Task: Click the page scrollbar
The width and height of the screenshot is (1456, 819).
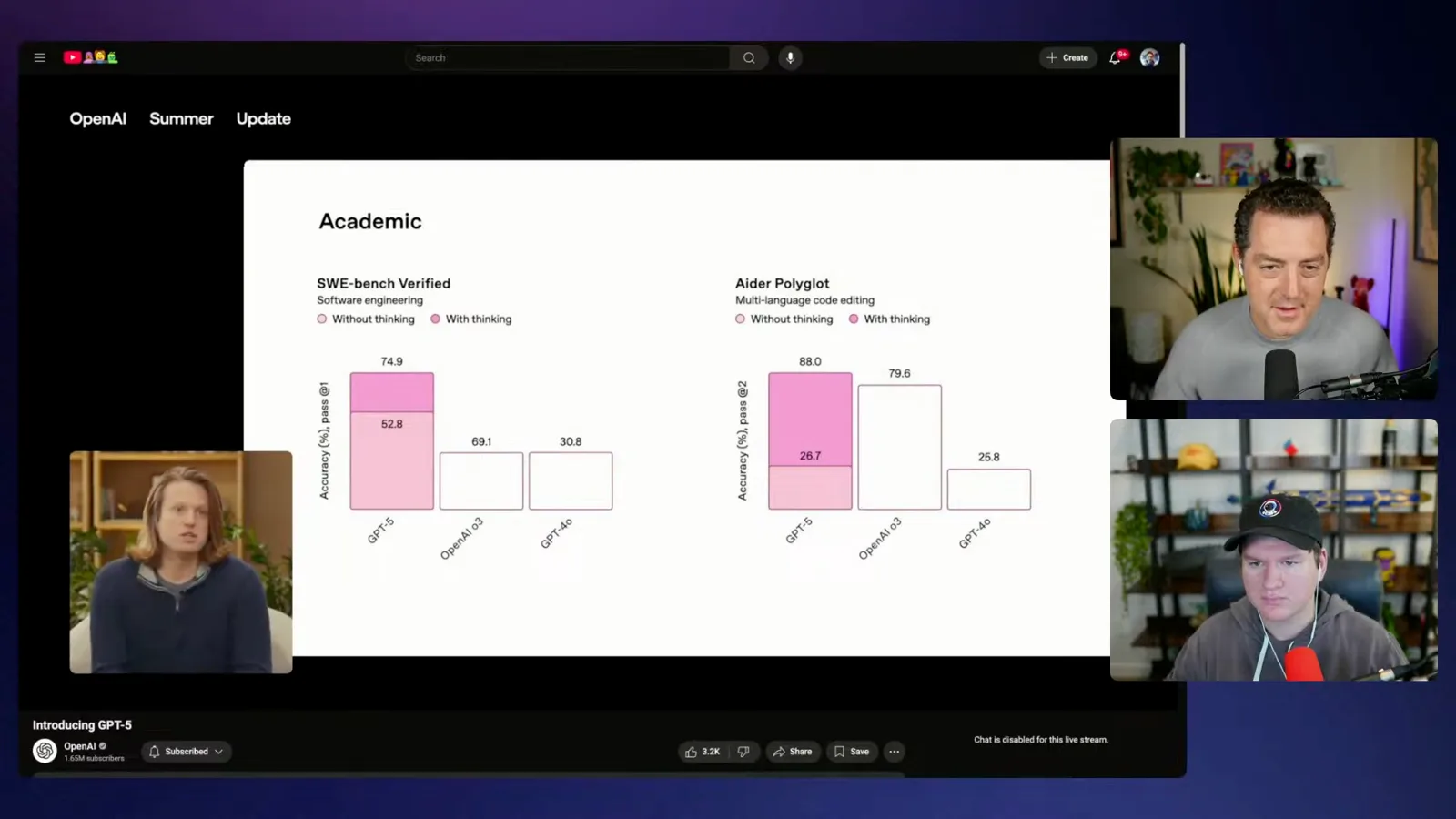Action: (x=1182, y=91)
